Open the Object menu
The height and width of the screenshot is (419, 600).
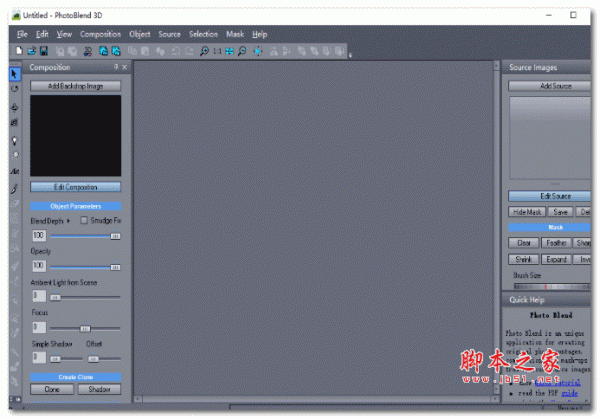click(x=140, y=34)
